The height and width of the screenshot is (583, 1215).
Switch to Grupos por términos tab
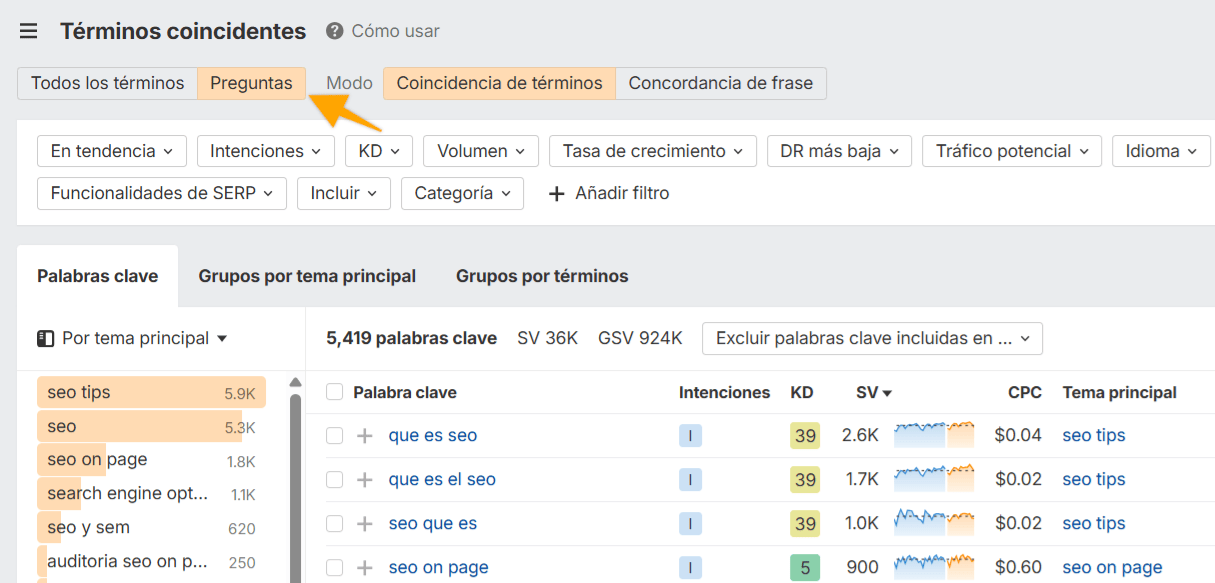coord(542,277)
